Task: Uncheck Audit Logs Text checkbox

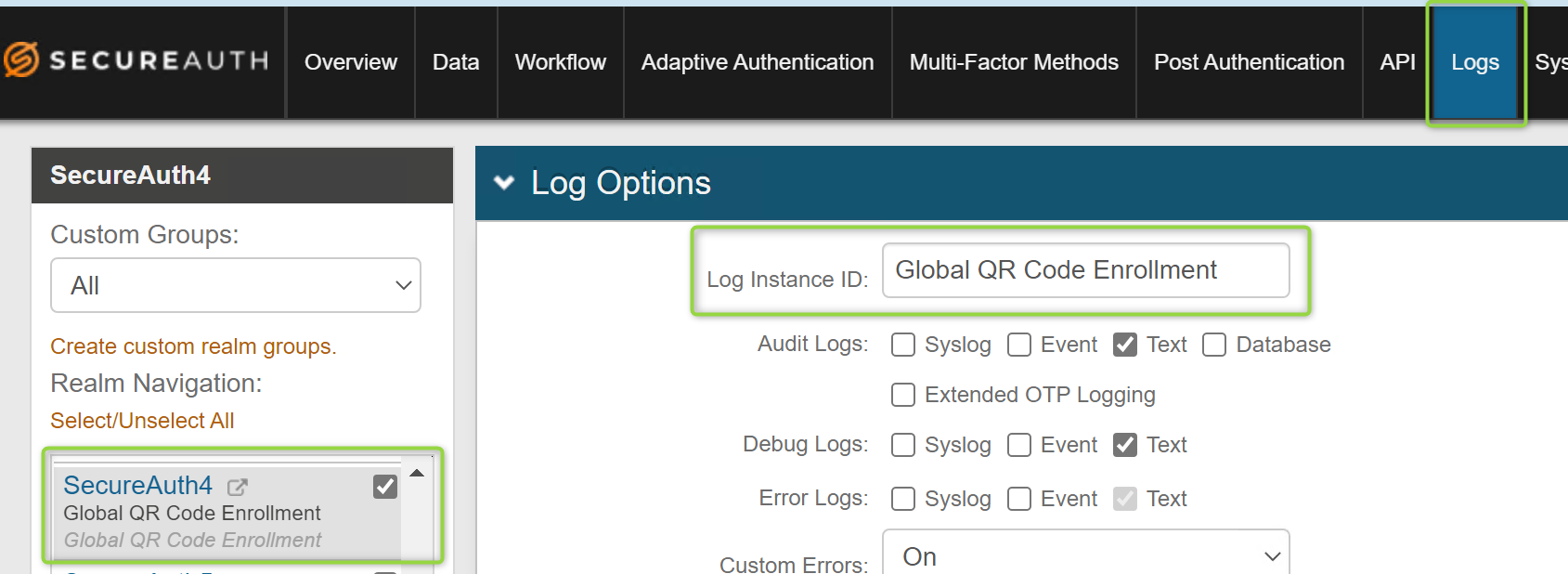Action: [1125, 345]
